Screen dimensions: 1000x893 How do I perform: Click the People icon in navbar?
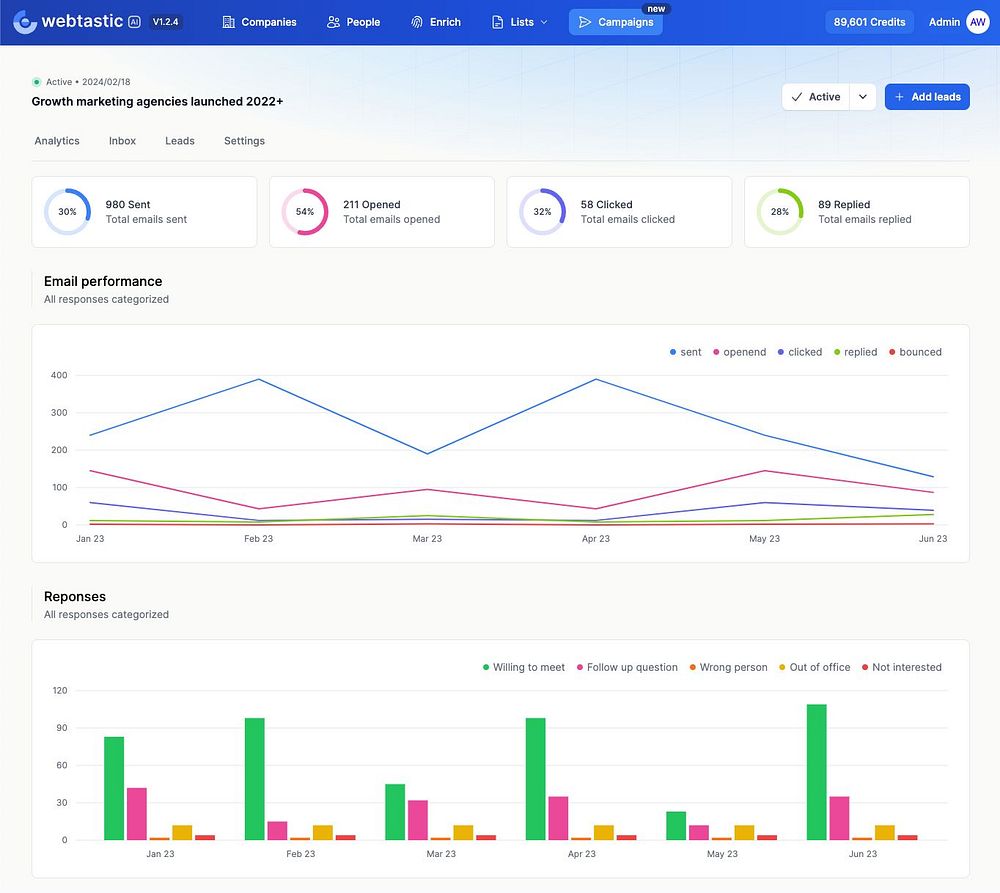point(334,22)
